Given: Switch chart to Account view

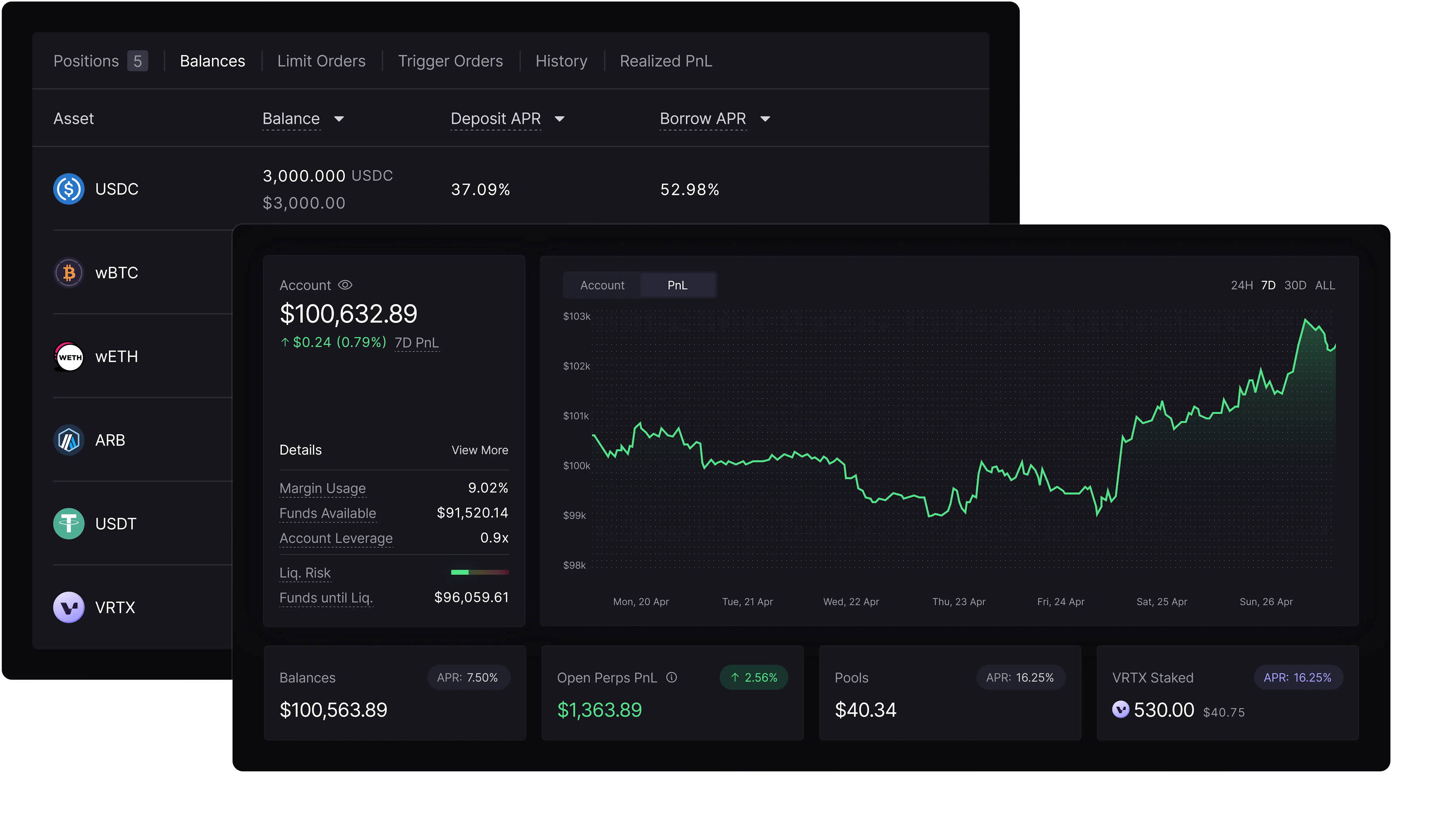Looking at the screenshot, I should (x=602, y=285).
